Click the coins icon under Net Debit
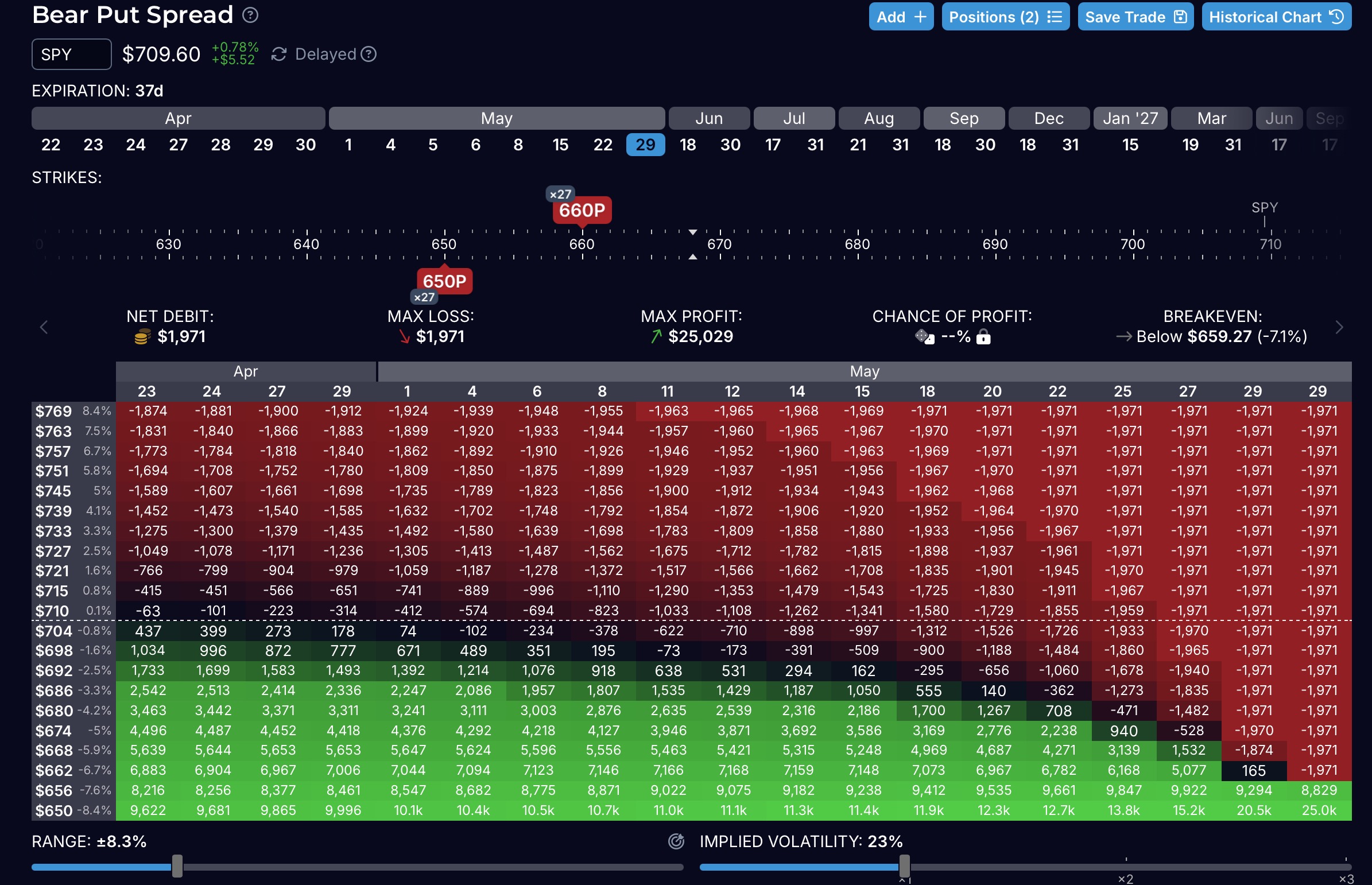 [142, 337]
